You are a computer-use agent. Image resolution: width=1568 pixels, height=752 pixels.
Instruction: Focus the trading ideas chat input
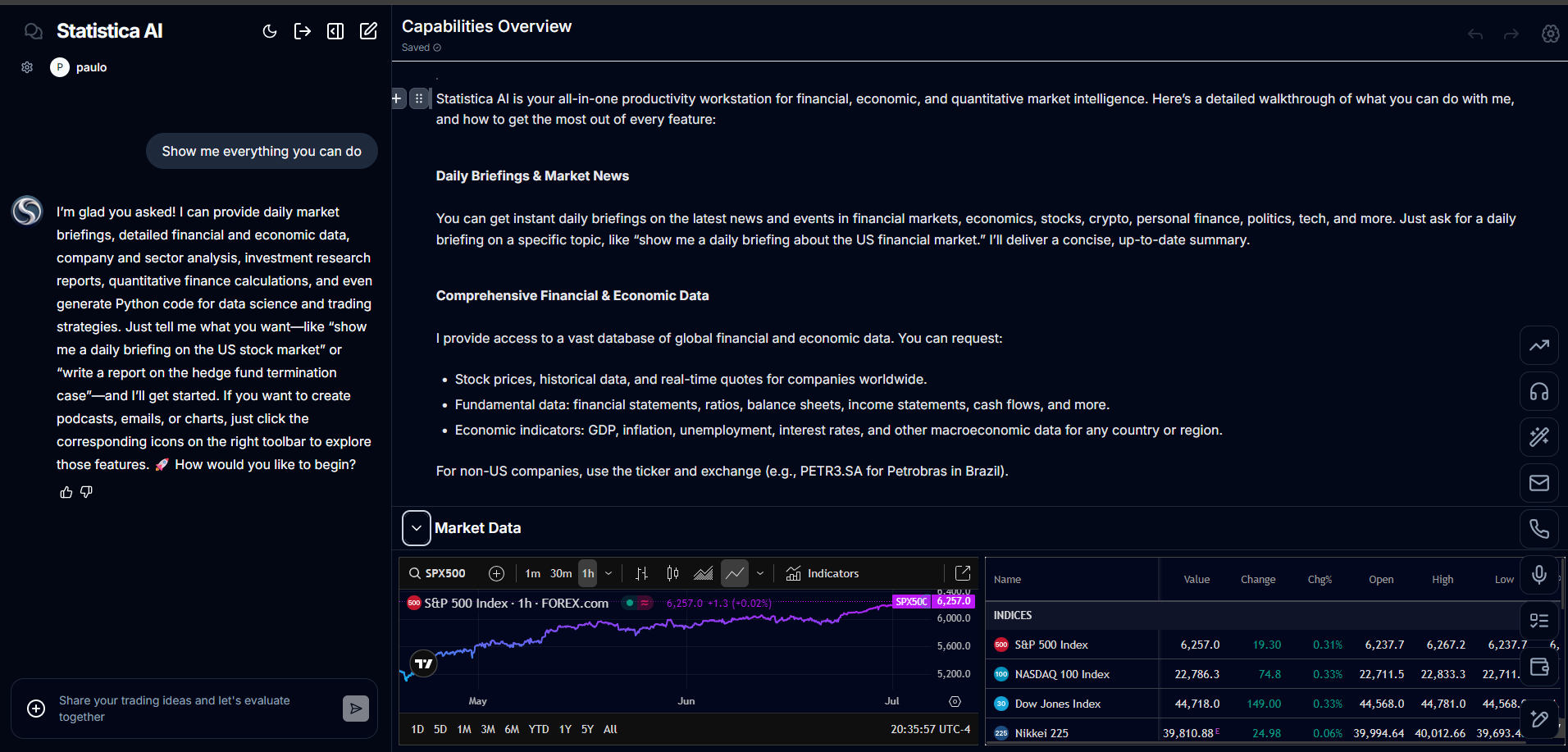(x=194, y=709)
